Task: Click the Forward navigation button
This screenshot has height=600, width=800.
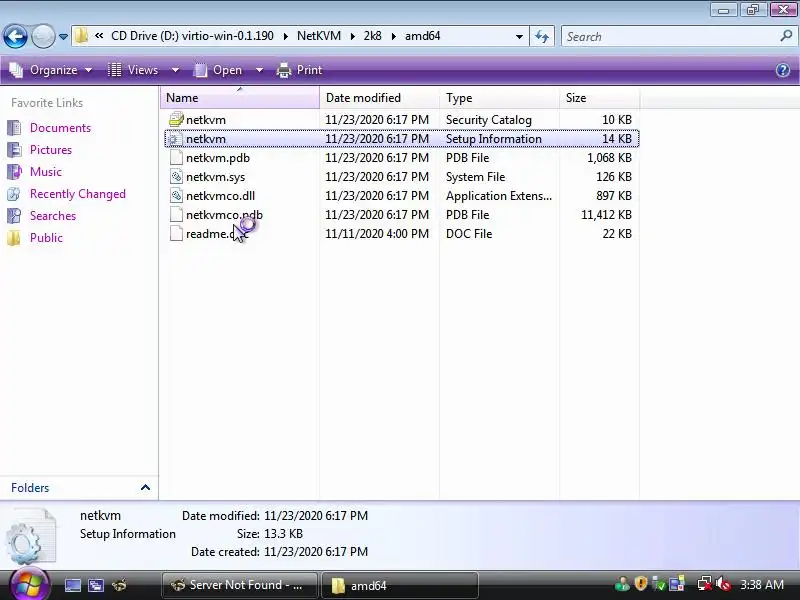Action: click(x=43, y=36)
